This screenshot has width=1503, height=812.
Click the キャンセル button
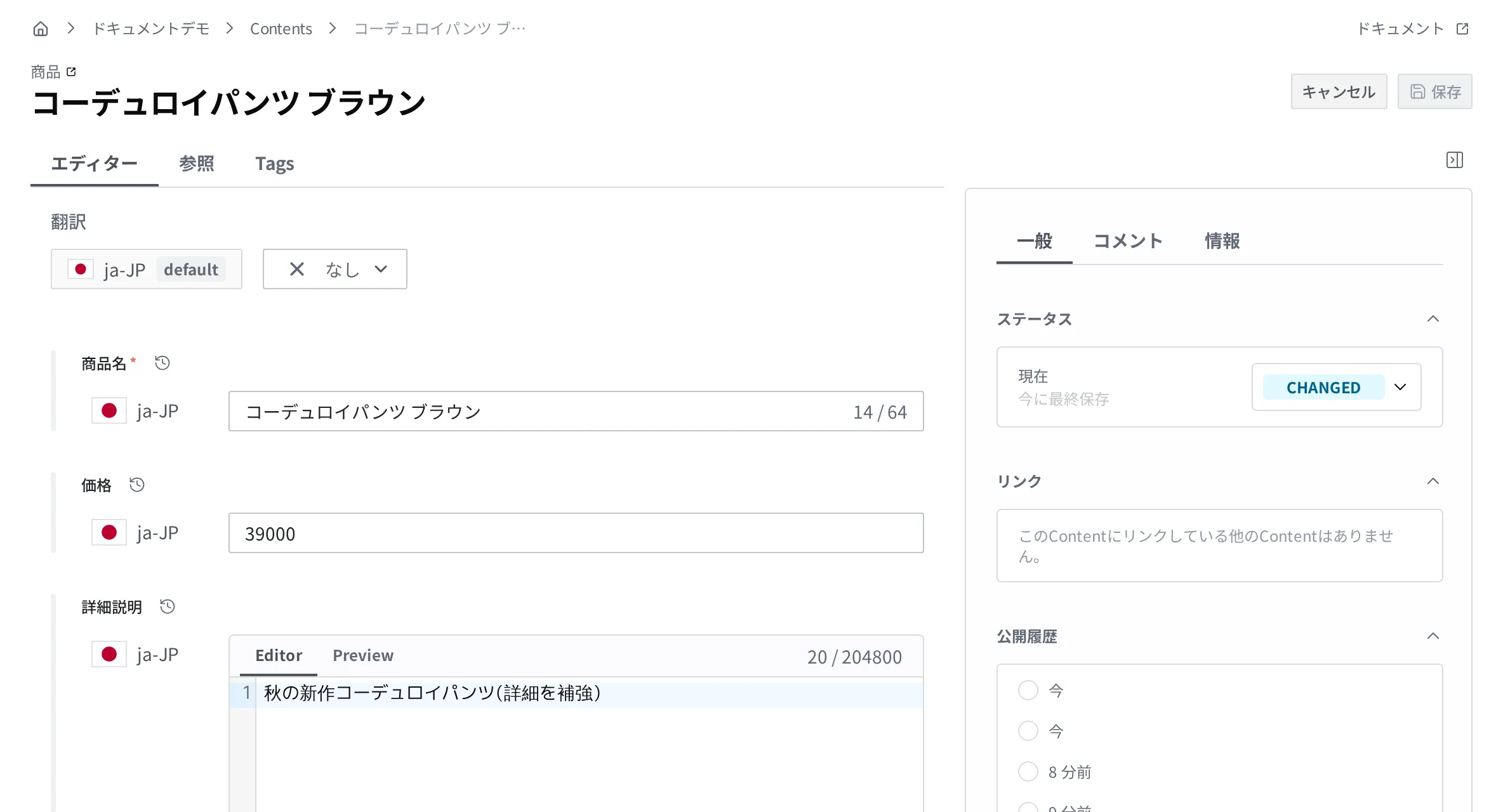1339,91
